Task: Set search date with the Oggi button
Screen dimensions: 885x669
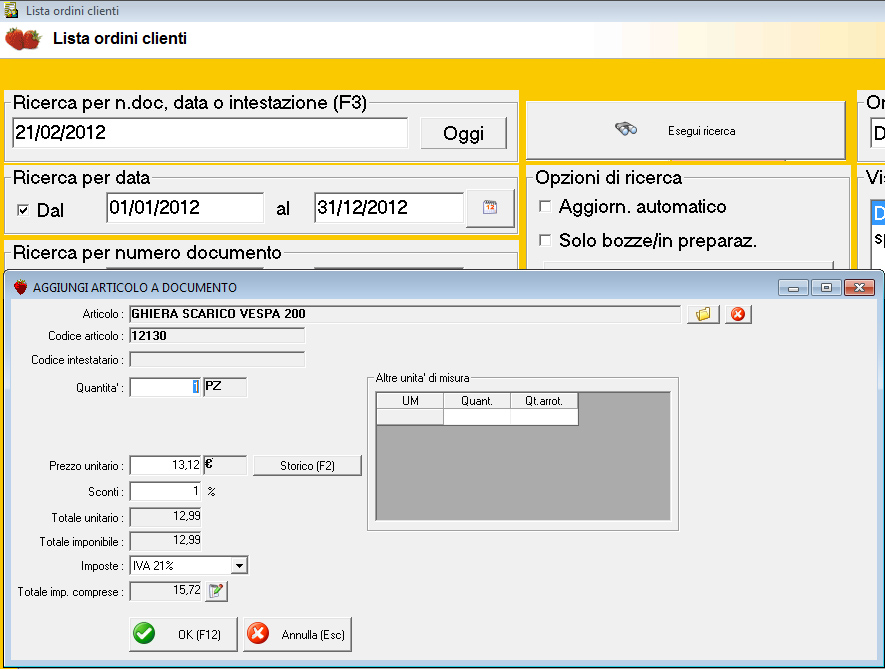Action: 463,133
